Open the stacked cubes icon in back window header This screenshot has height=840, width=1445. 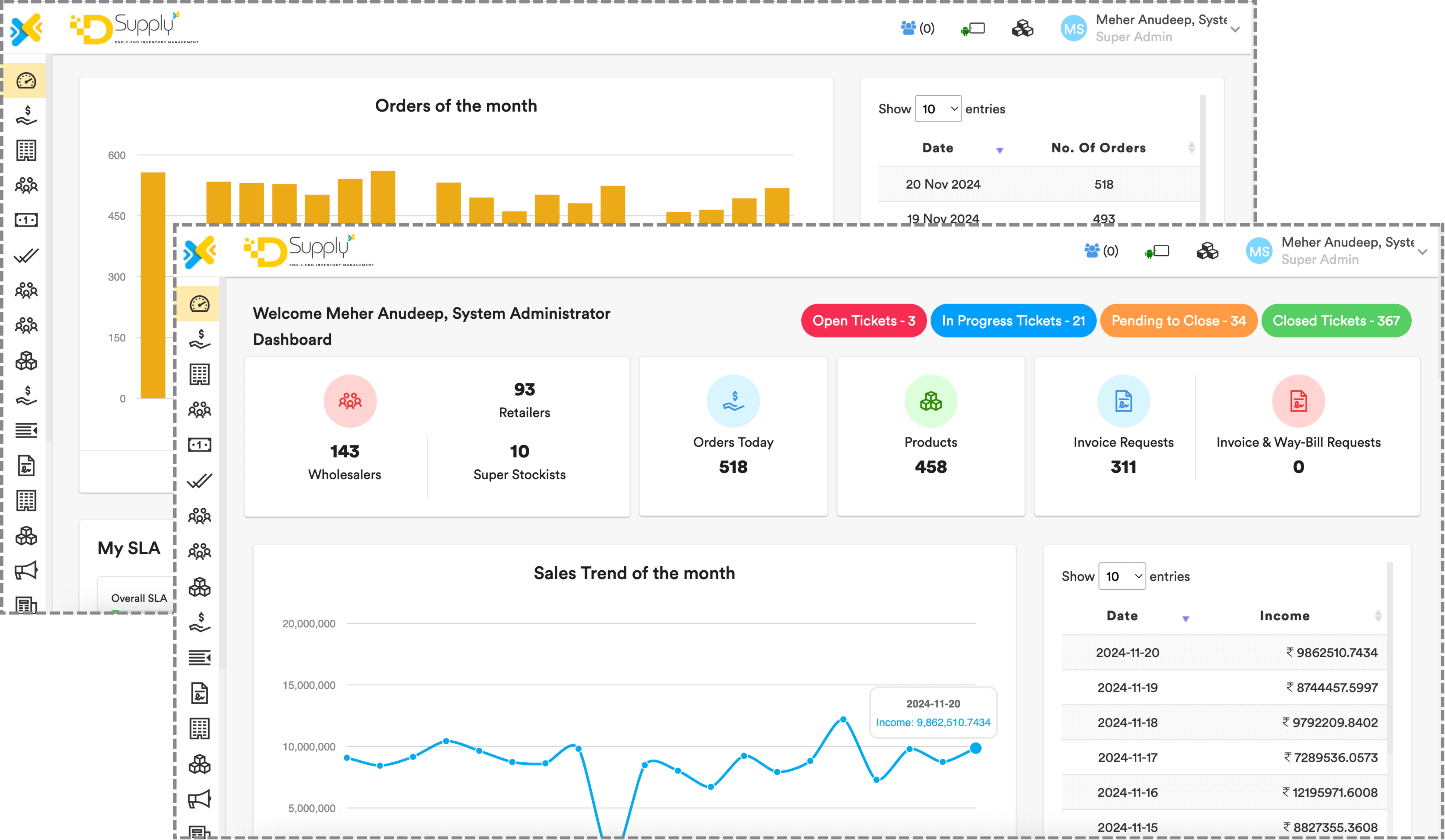(1022, 28)
